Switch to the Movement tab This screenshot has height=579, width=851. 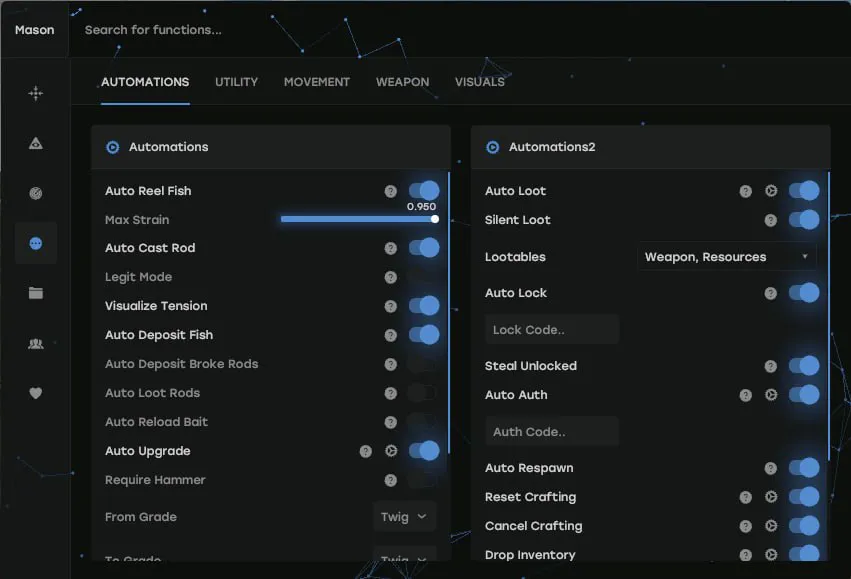click(316, 82)
